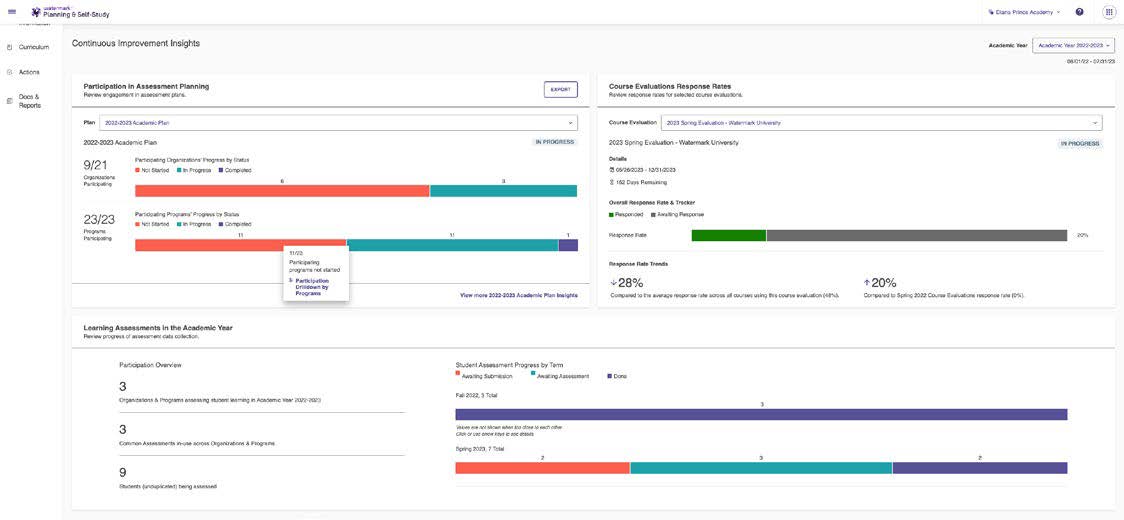This screenshot has height=520, width=1124.
Task: Select Curriculum in the sidebar
Action: click(x=34, y=47)
